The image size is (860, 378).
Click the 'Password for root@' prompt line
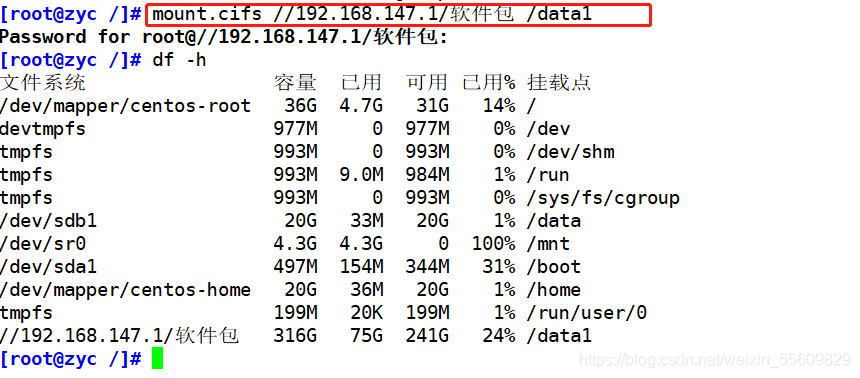click(x=224, y=37)
